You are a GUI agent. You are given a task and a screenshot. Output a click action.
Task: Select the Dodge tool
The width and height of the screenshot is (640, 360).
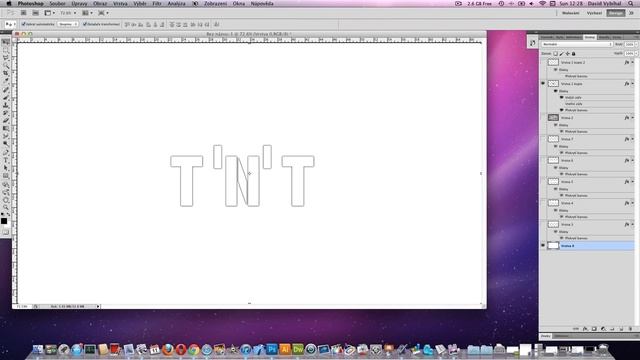pyautogui.click(x=6, y=144)
